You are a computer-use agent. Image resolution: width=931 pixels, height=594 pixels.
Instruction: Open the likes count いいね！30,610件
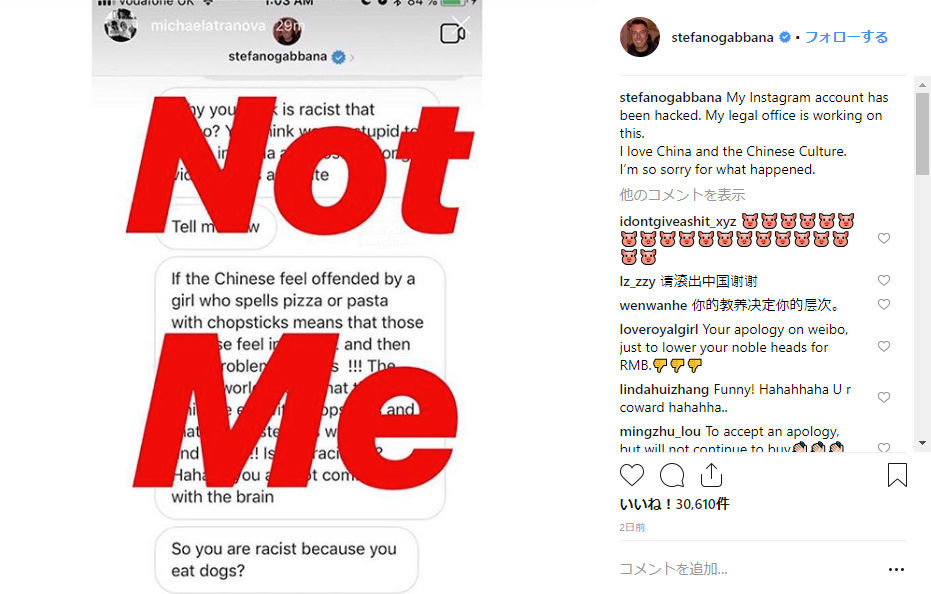[x=674, y=504]
